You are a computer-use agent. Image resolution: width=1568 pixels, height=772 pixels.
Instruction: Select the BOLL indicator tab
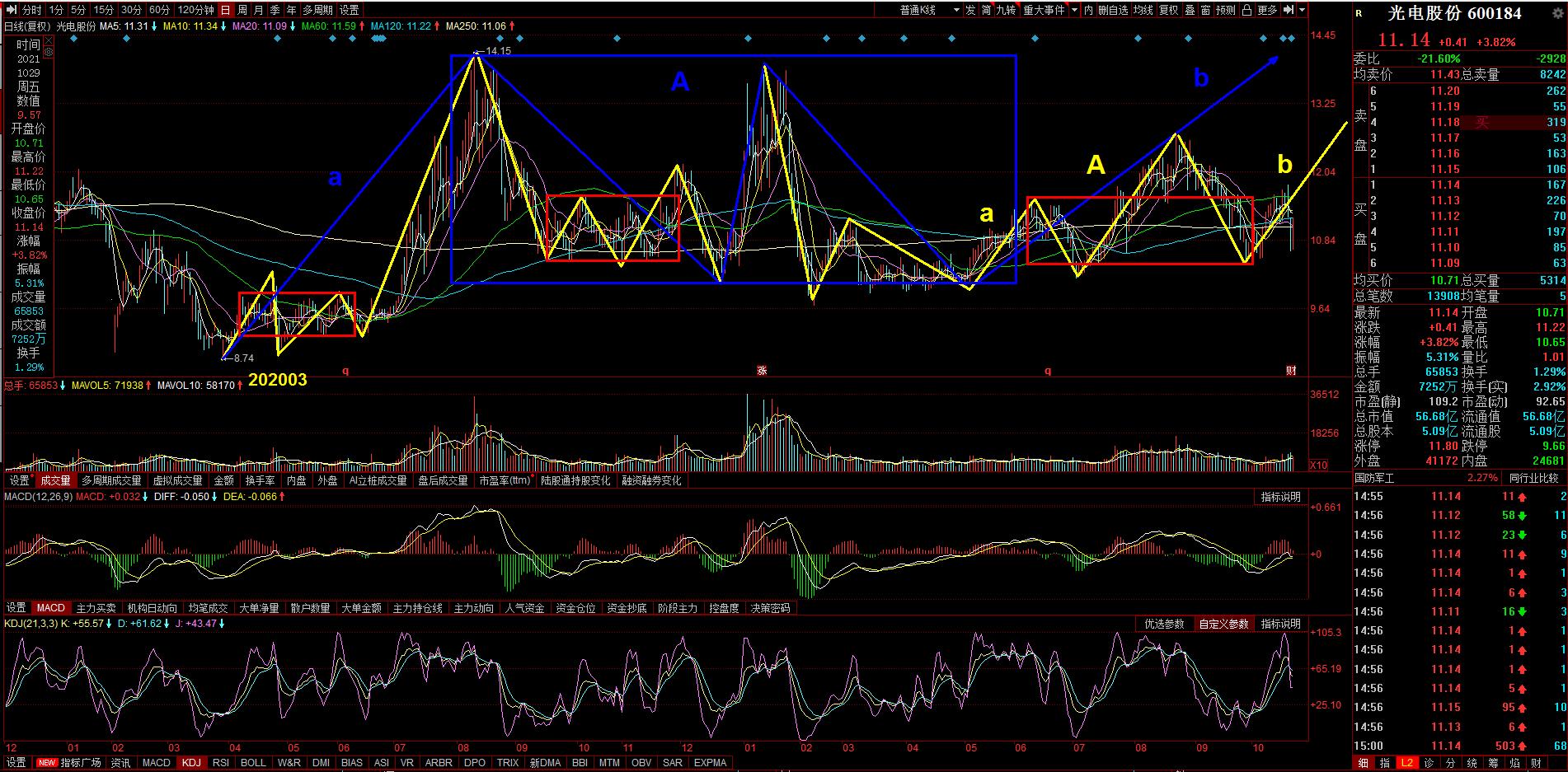pyautogui.click(x=252, y=763)
